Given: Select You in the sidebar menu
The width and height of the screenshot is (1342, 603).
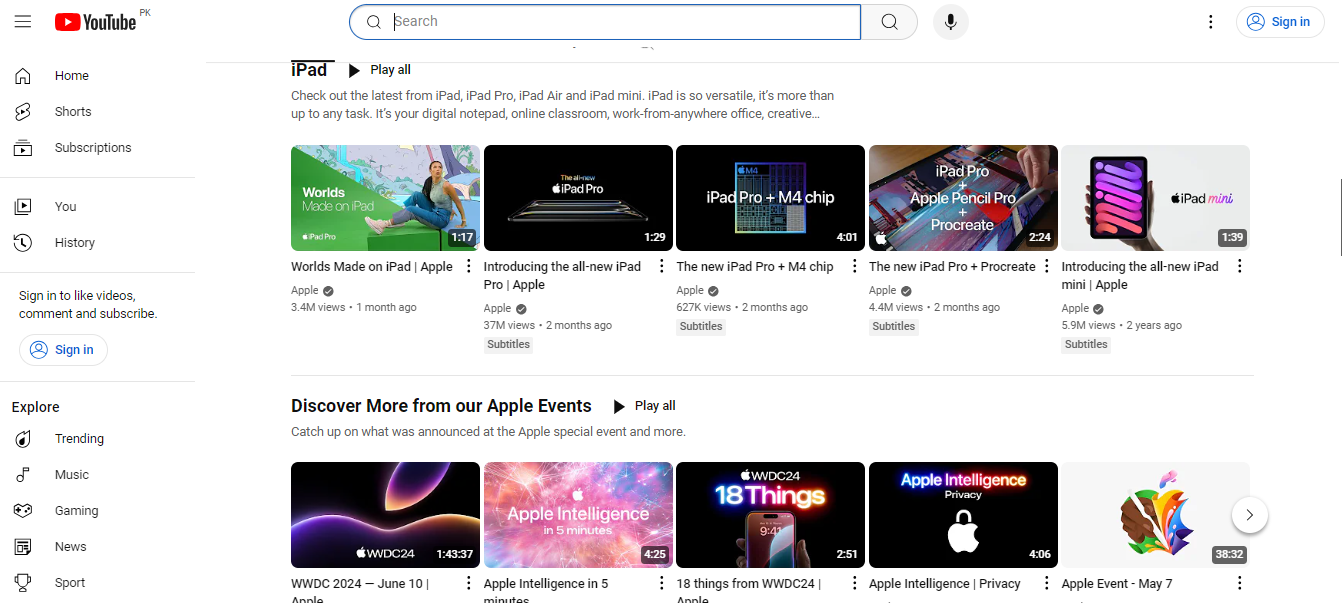Looking at the screenshot, I should point(65,206).
